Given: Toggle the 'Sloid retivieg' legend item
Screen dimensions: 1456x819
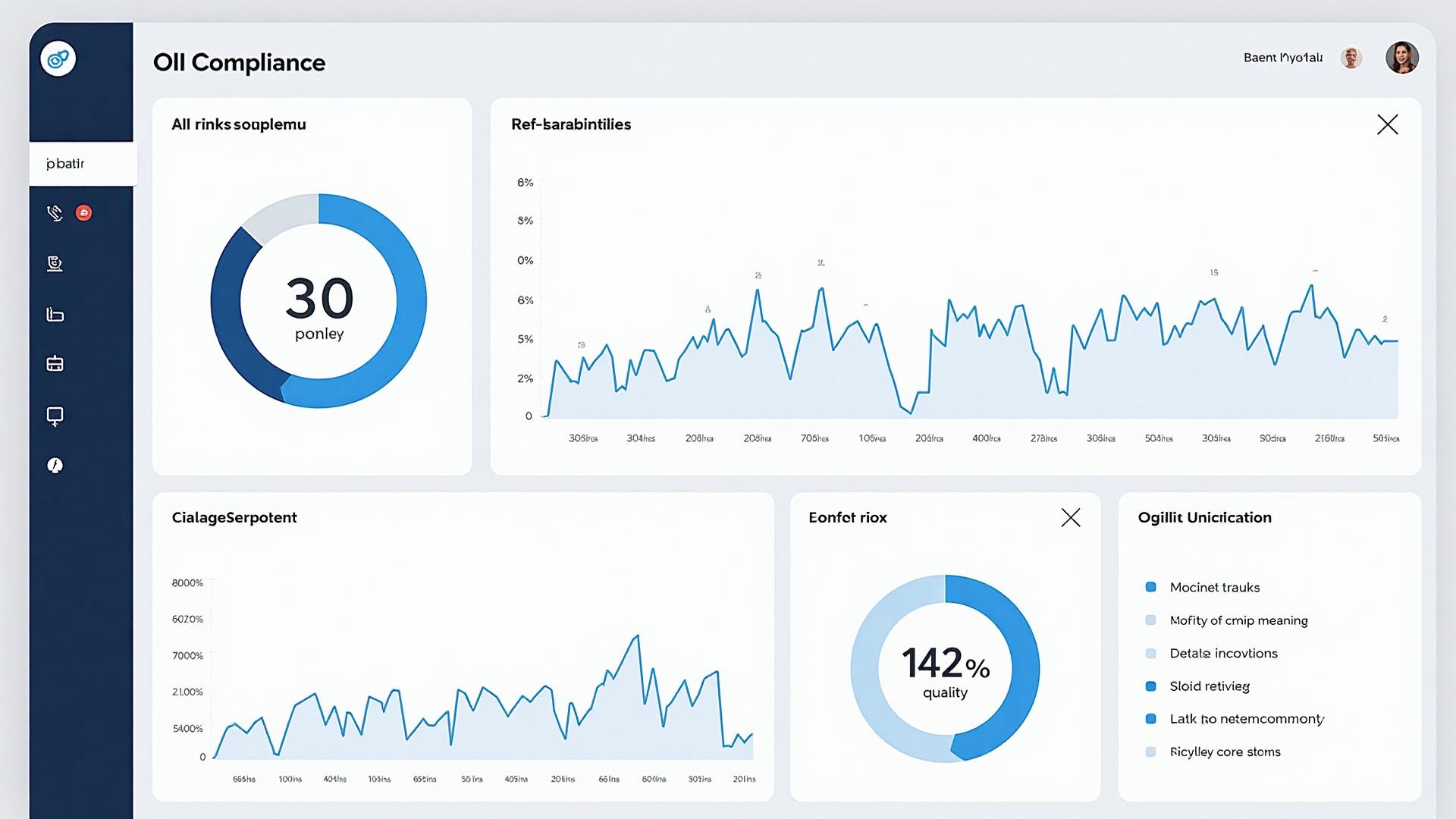Looking at the screenshot, I should 1197,686.
